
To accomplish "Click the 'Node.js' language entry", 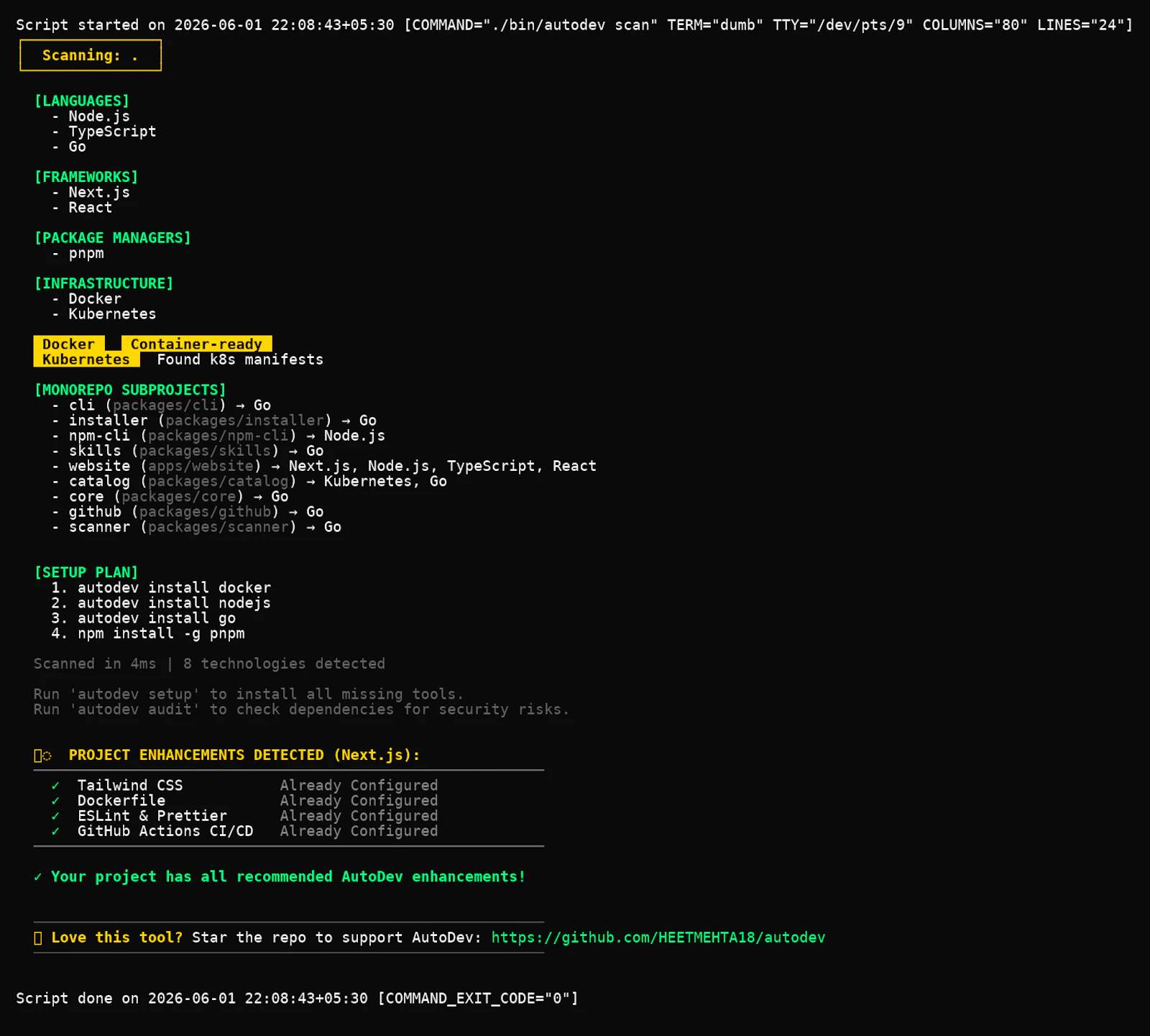I will coord(99,116).
